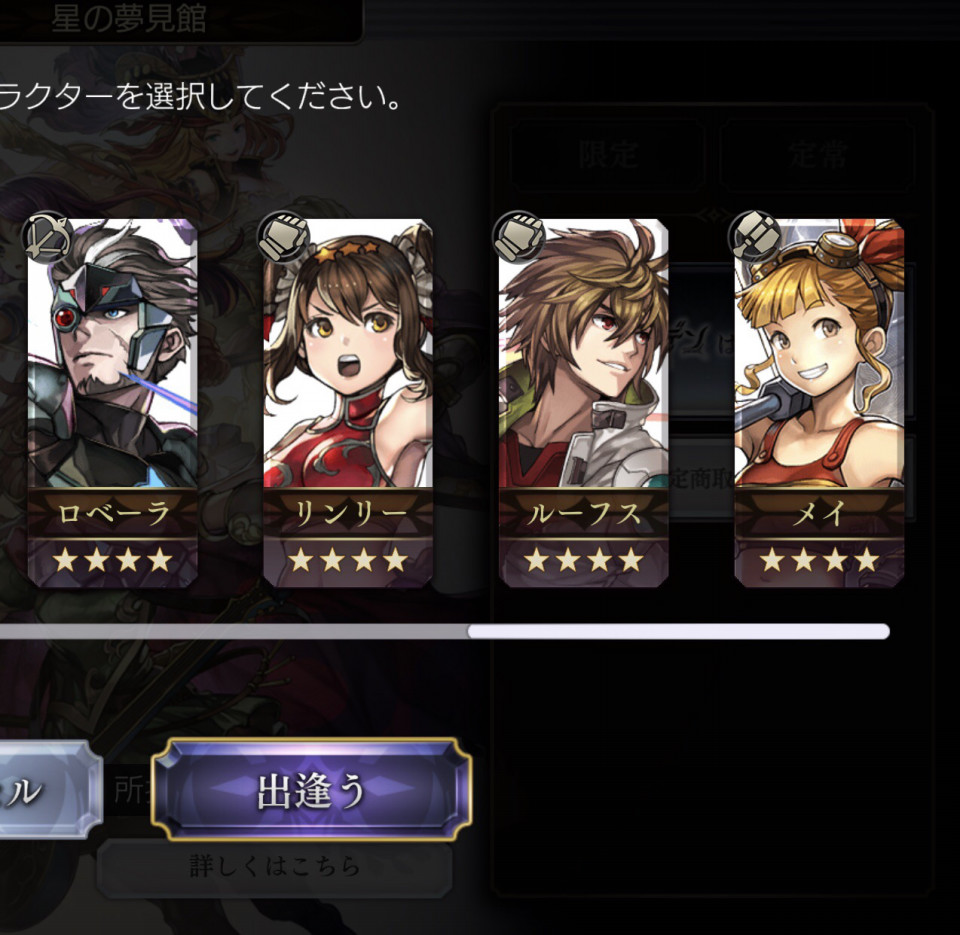This screenshot has height=935, width=960.
Task: Open the 詳しくはこちら details link
Action: pyautogui.click(x=275, y=866)
